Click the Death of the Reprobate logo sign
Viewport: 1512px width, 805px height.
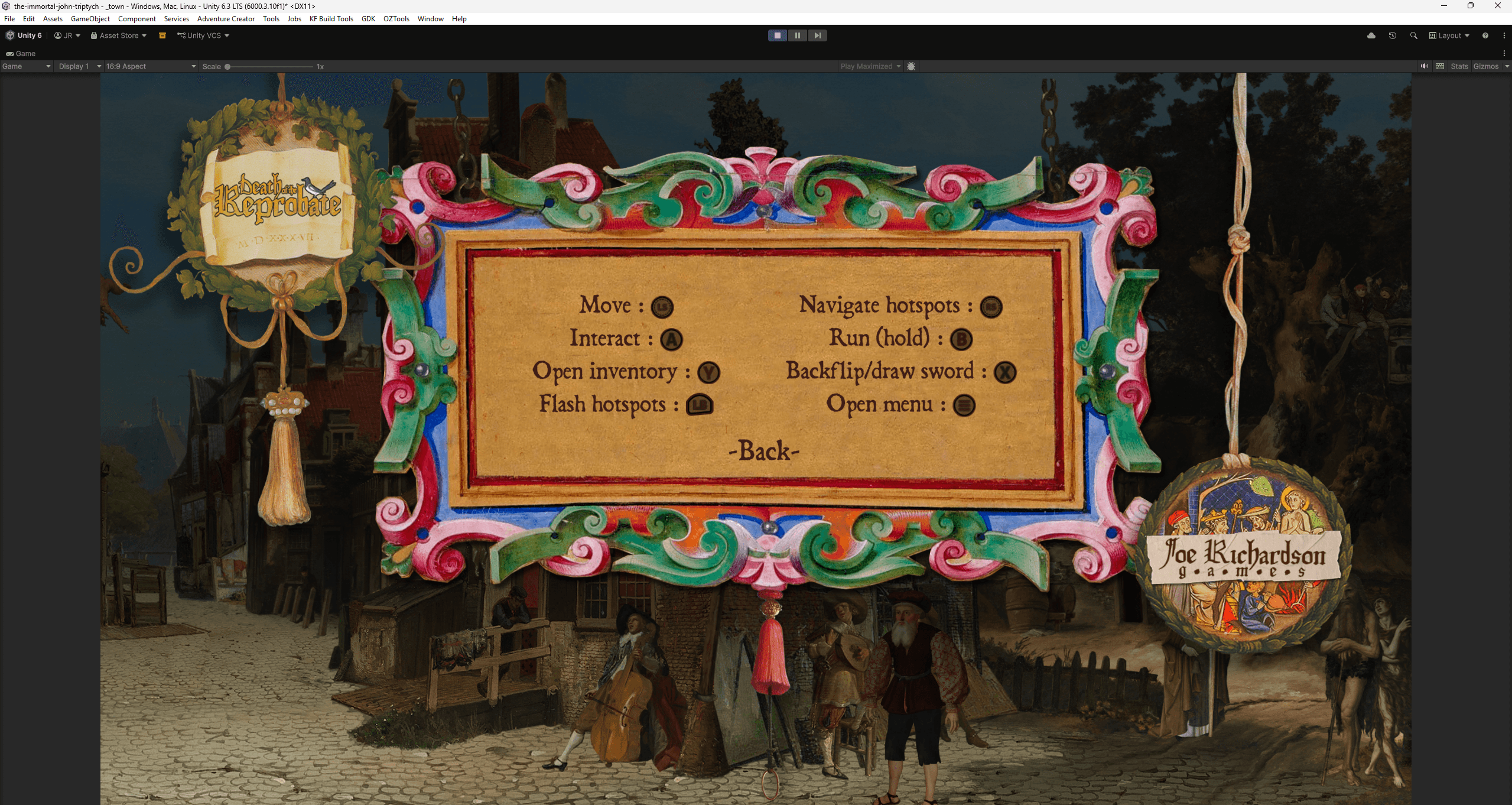[x=277, y=204]
